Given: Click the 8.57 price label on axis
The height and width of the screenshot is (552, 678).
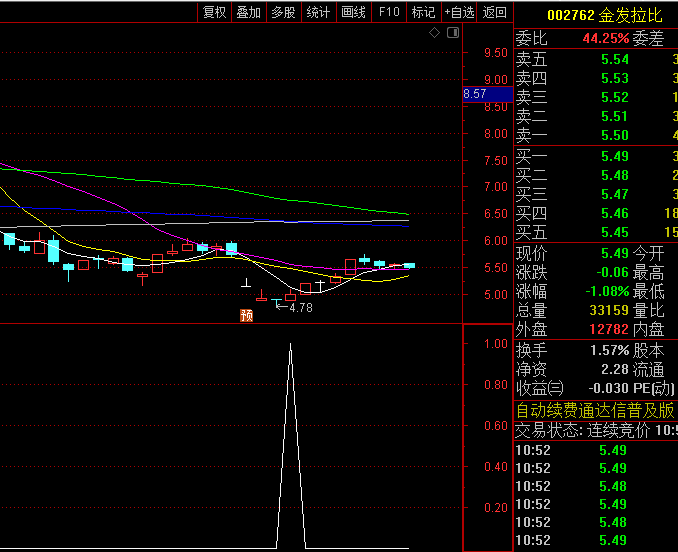Looking at the screenshot, I should [476, 94].
